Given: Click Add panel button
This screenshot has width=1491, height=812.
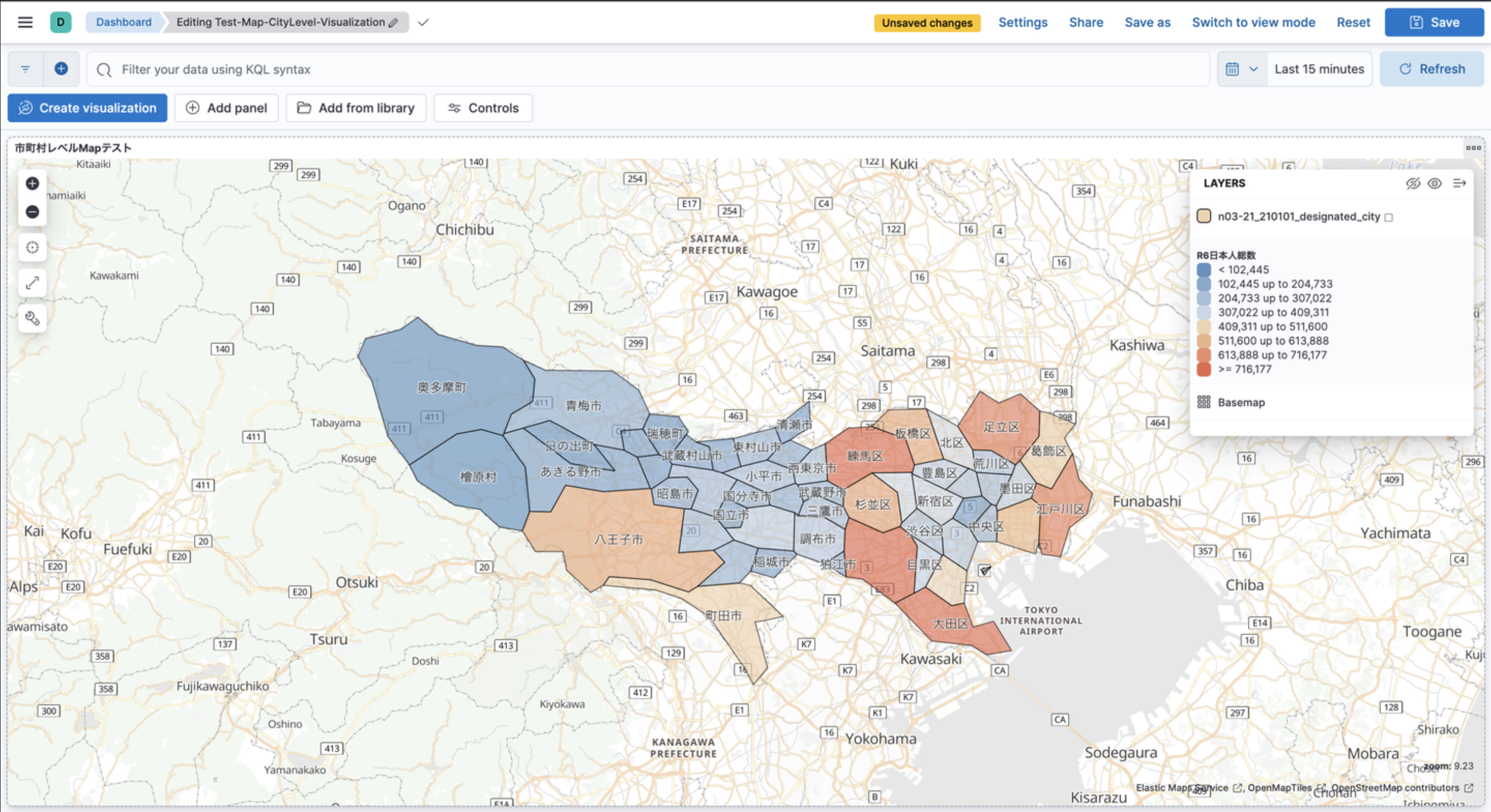Looking at the screenshot, I should pyautogui.click(x=226, y=107).
